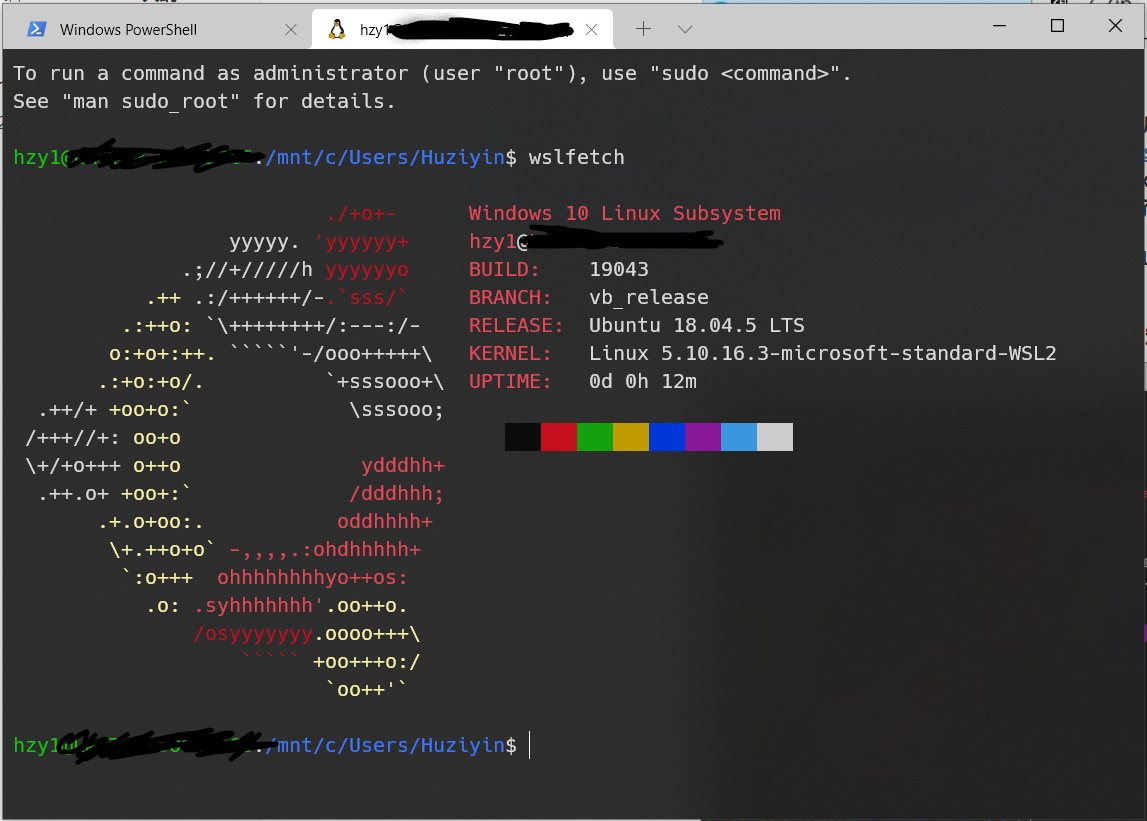Screen dimensions: 1147x821
Task: Click the light blue color block
Action: tap(739, 437)
